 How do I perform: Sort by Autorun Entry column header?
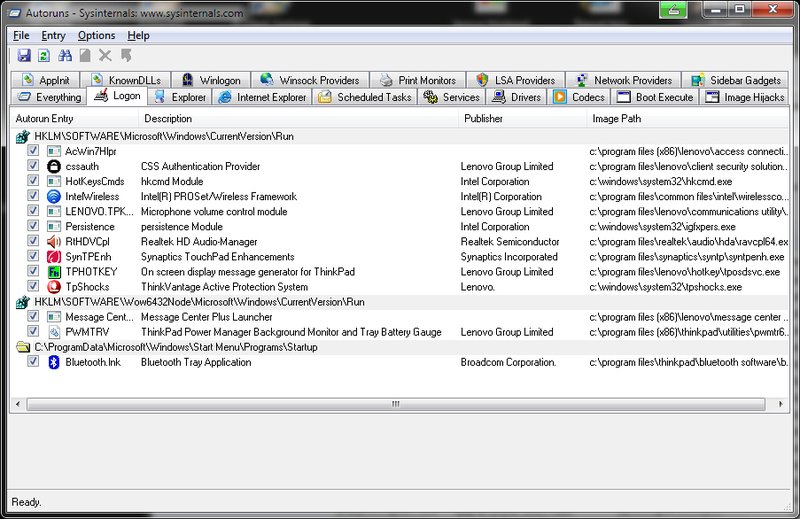click(x=74, y=118)
